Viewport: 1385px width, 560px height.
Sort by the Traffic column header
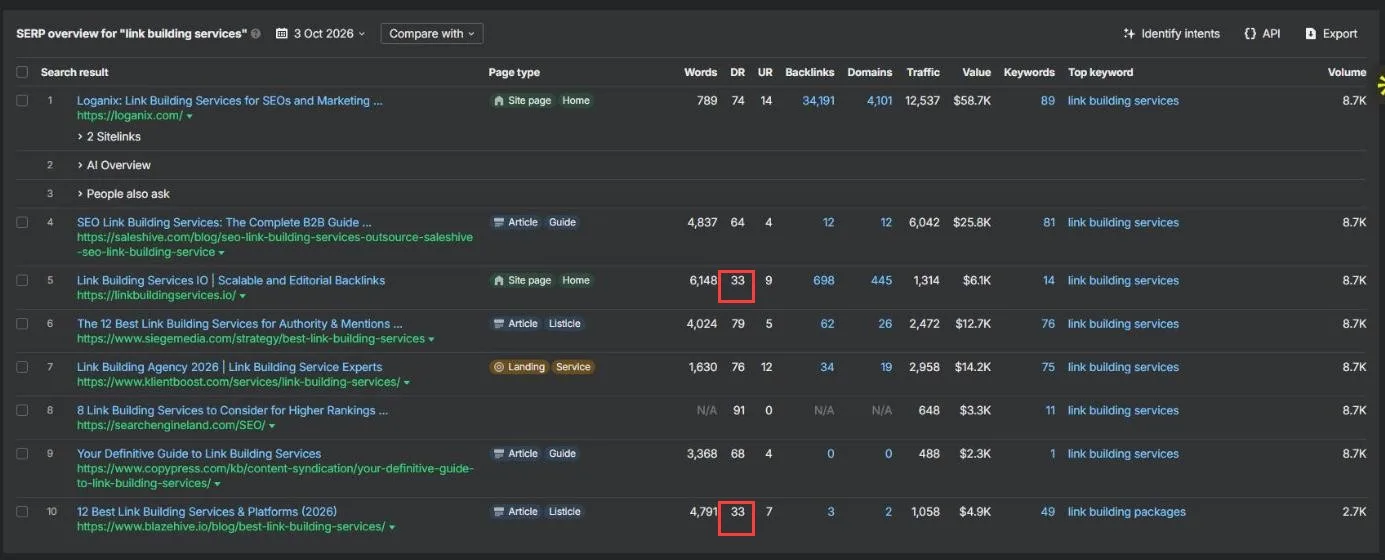click(x=923, y=72)
